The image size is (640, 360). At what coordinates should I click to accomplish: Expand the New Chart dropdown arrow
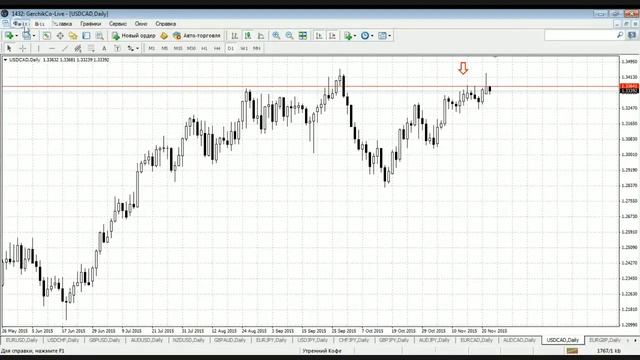click(x=16, y=36)
